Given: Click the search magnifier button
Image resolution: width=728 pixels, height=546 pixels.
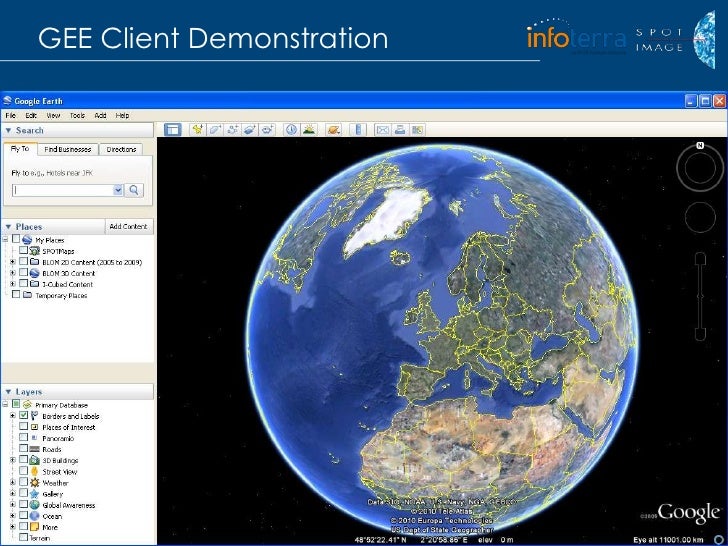Looking at the screenshot, I should click(x=135, y=189).
